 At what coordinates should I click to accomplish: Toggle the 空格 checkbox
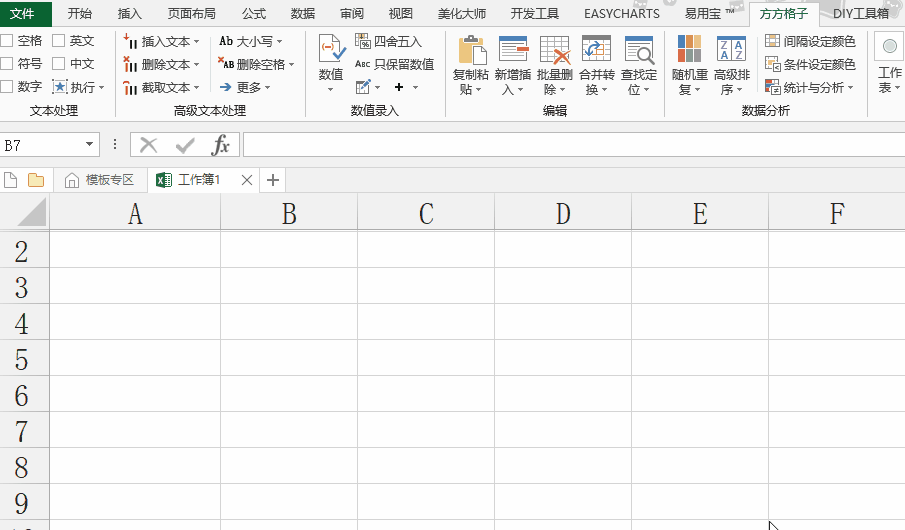[7, 40]
